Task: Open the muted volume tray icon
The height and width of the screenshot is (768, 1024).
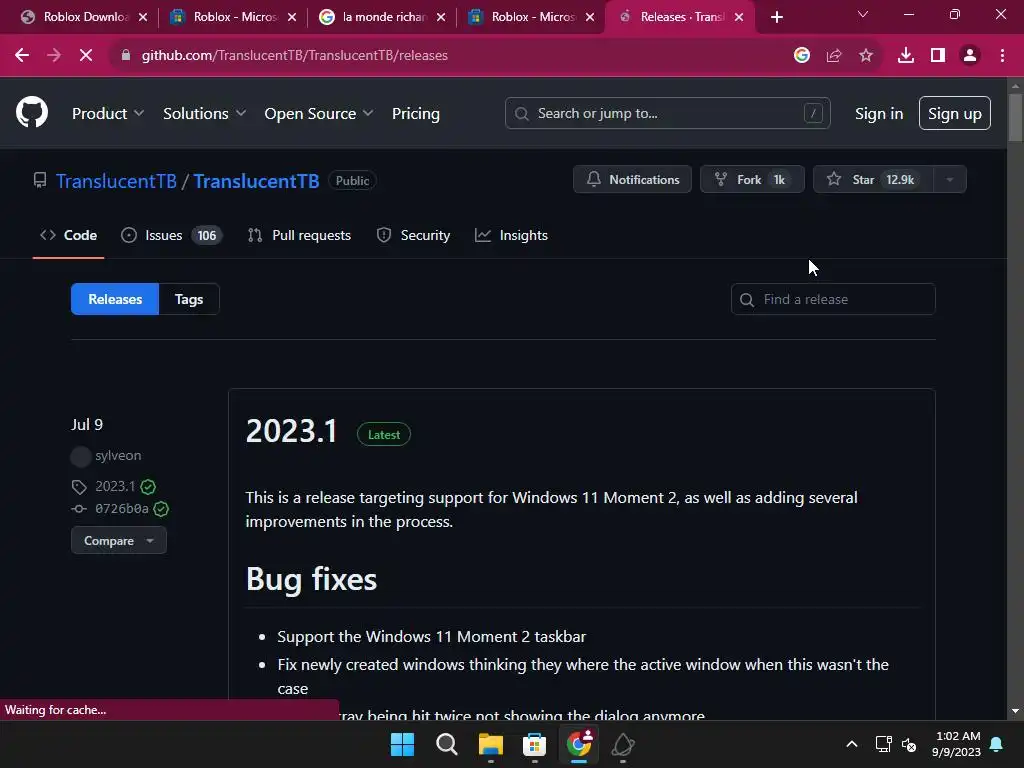Action: pyautogui.click(x=909, y=744)
